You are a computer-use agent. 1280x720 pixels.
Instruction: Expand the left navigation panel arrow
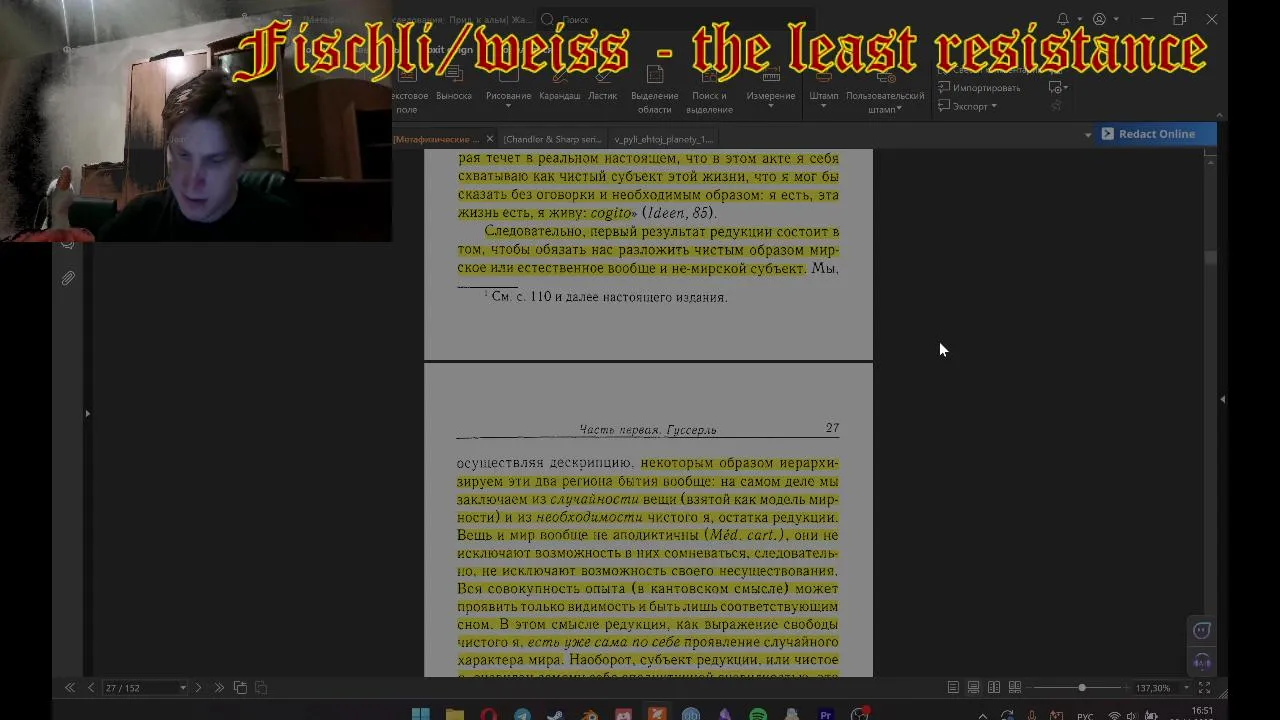(x=87, y=413)
